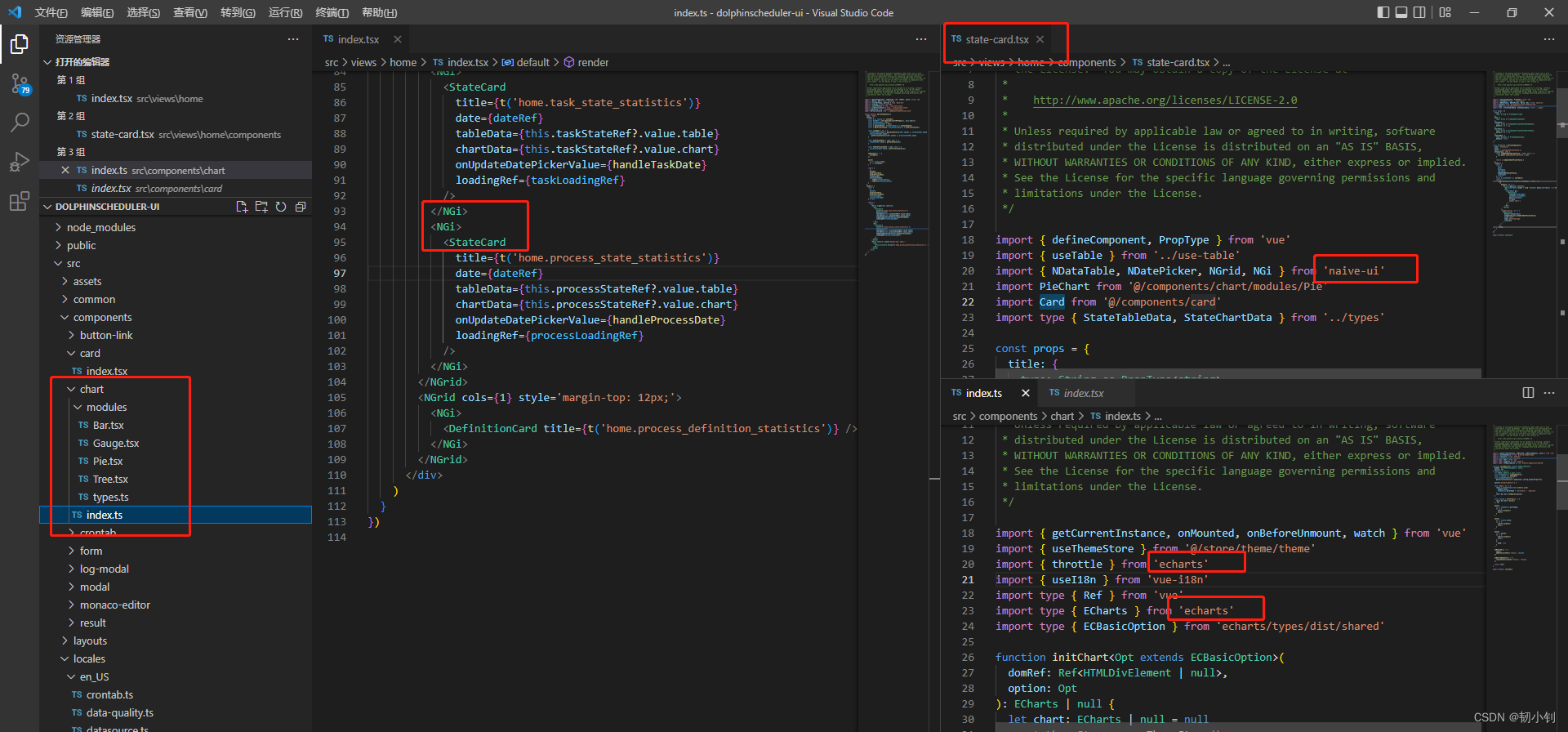The height and width of the screenshot is (732, 1568).
Task: Close the index.ts tab in bottom group
Action: click(1026, 393)
